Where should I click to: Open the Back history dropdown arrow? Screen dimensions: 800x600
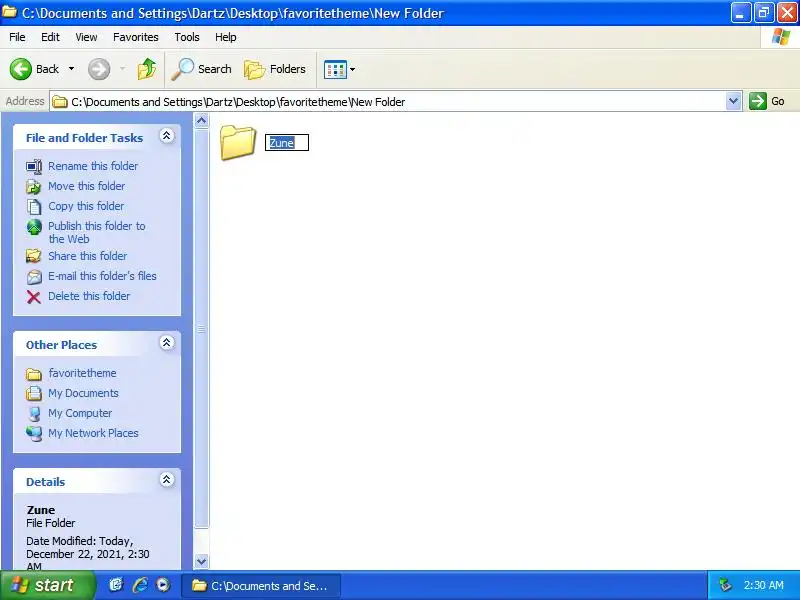pos(71,69)
